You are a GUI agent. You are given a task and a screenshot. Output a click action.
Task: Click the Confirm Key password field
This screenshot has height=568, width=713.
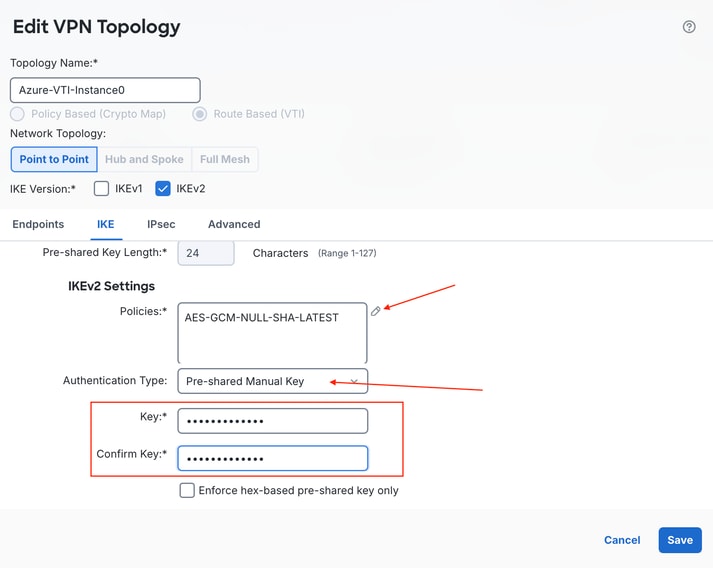[x=272, y=458]
